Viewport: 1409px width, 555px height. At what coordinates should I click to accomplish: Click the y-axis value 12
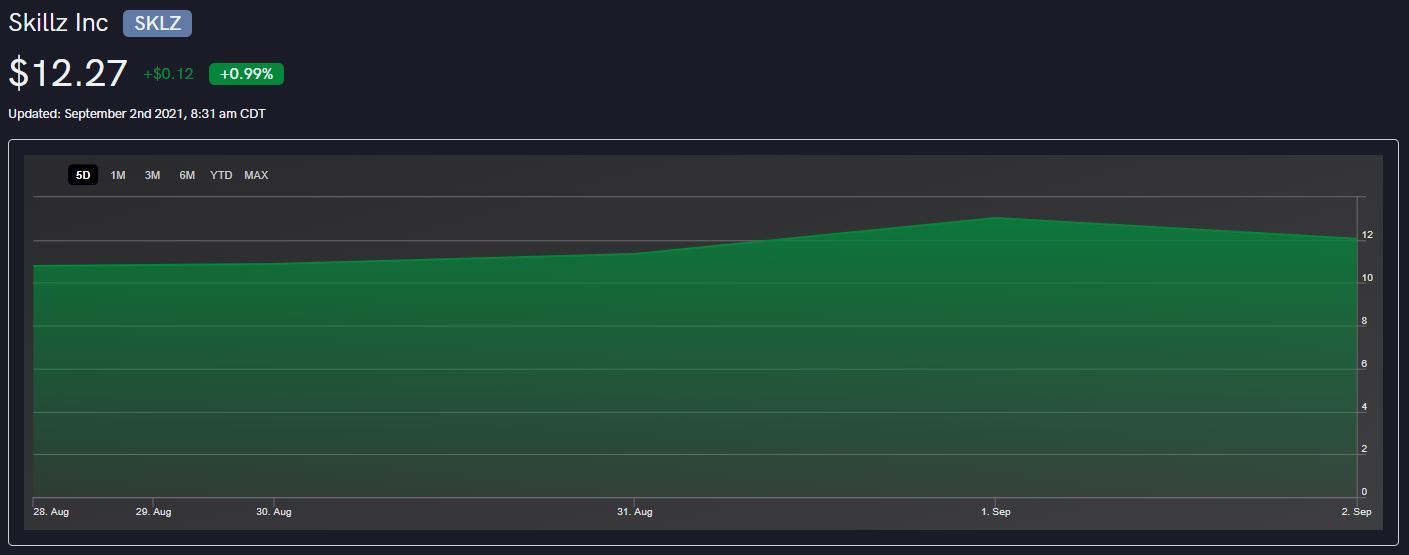tap(1367, 235)
